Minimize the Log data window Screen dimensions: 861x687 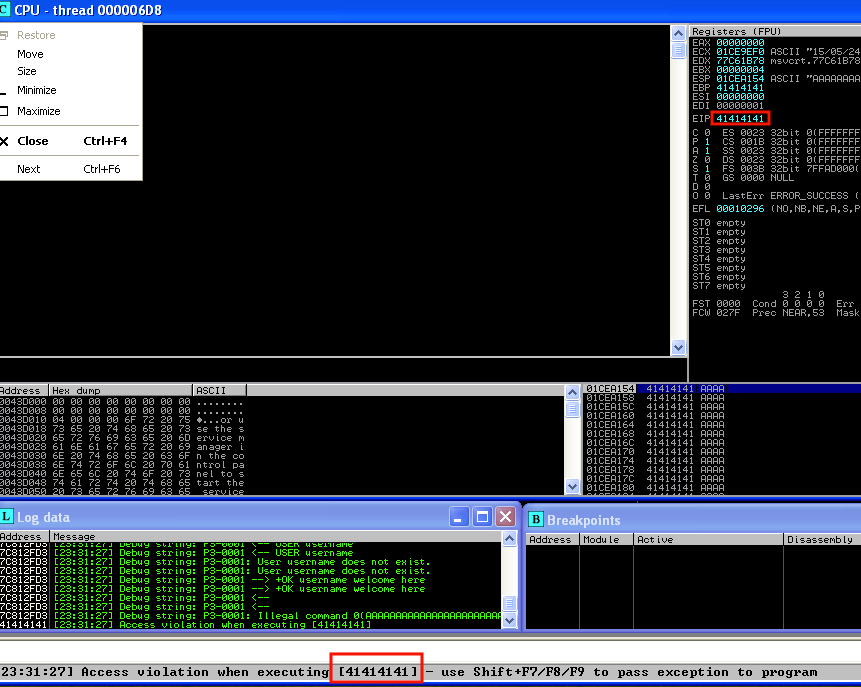459,517
